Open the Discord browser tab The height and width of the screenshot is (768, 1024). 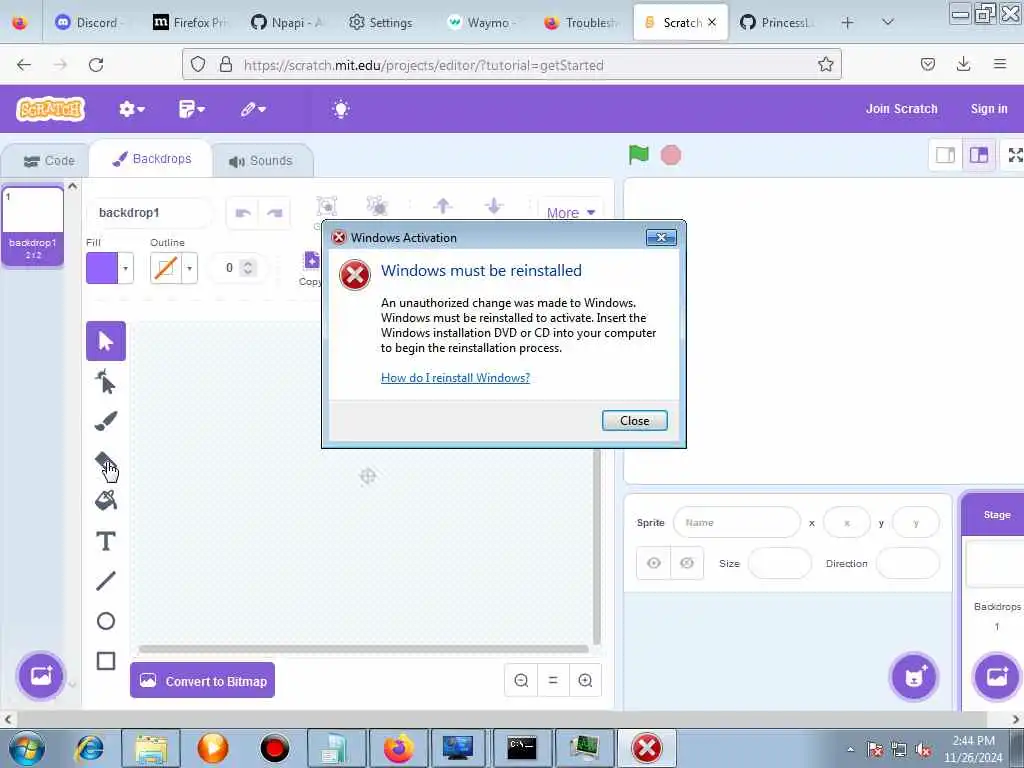point(89,22)
